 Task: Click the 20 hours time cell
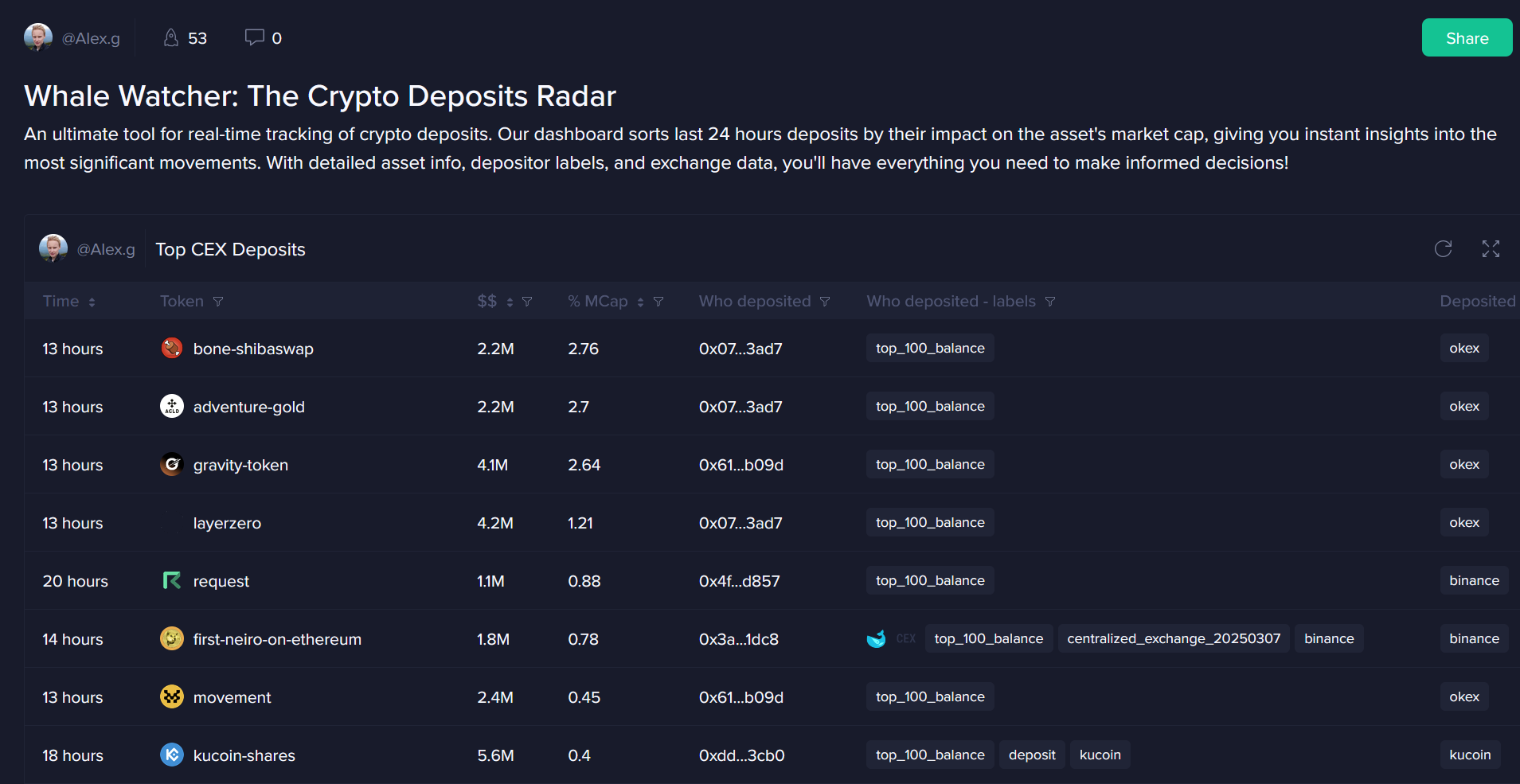coord(75,581)
